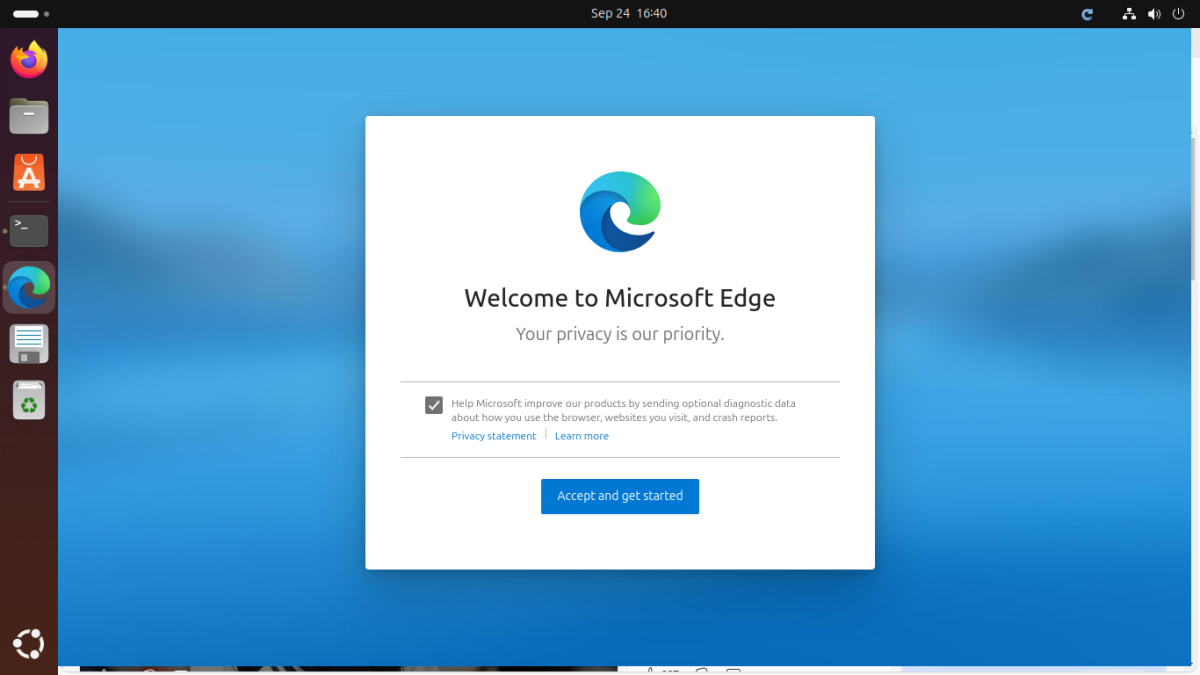This screenshot has height=675, width=1200.
Task: Click the volume speaker icon
Action: 1154,14
